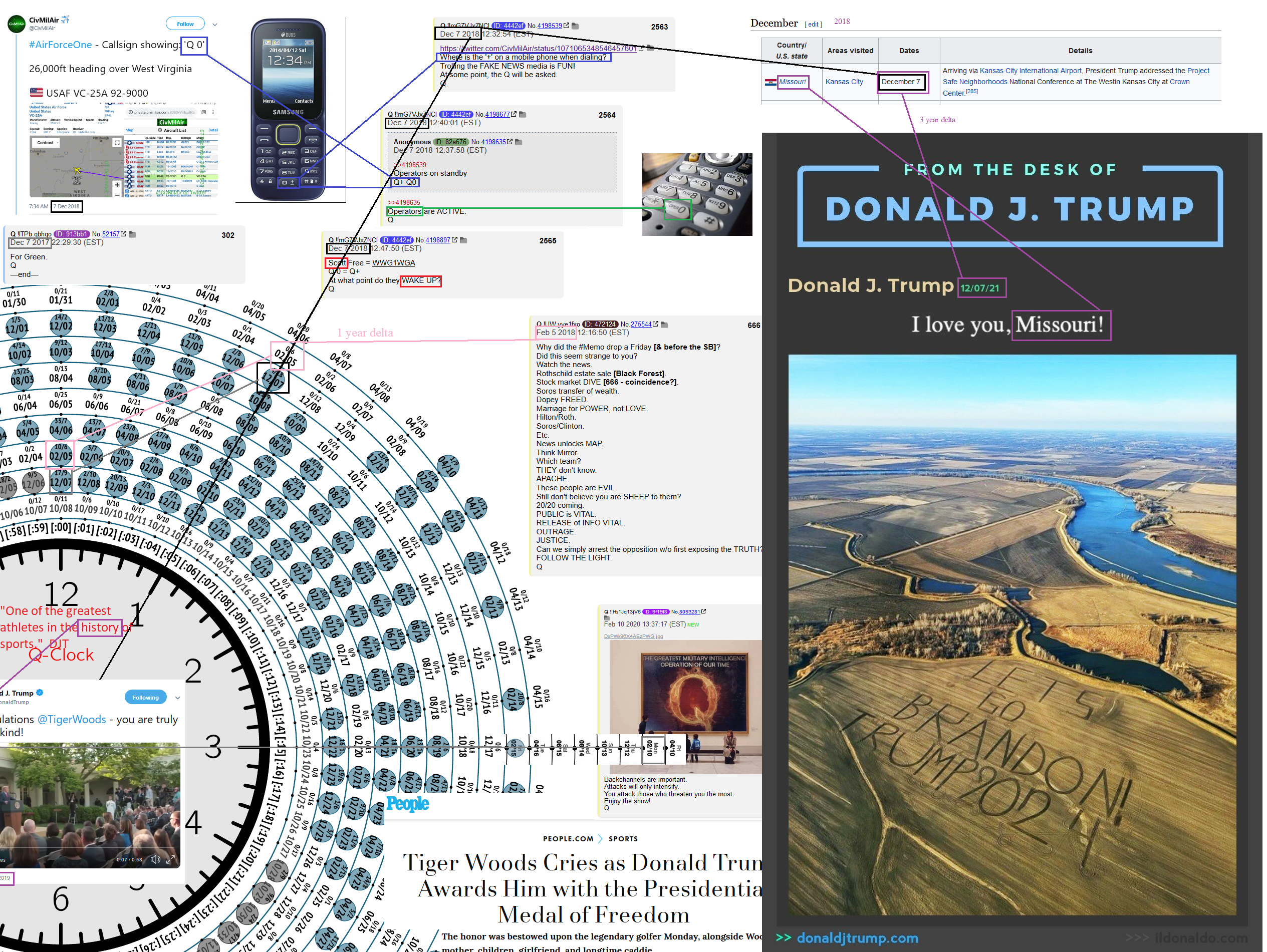Open Anonymous post No.4198635 link
The height and width of the screenshot is (952, 1267).
493,142
